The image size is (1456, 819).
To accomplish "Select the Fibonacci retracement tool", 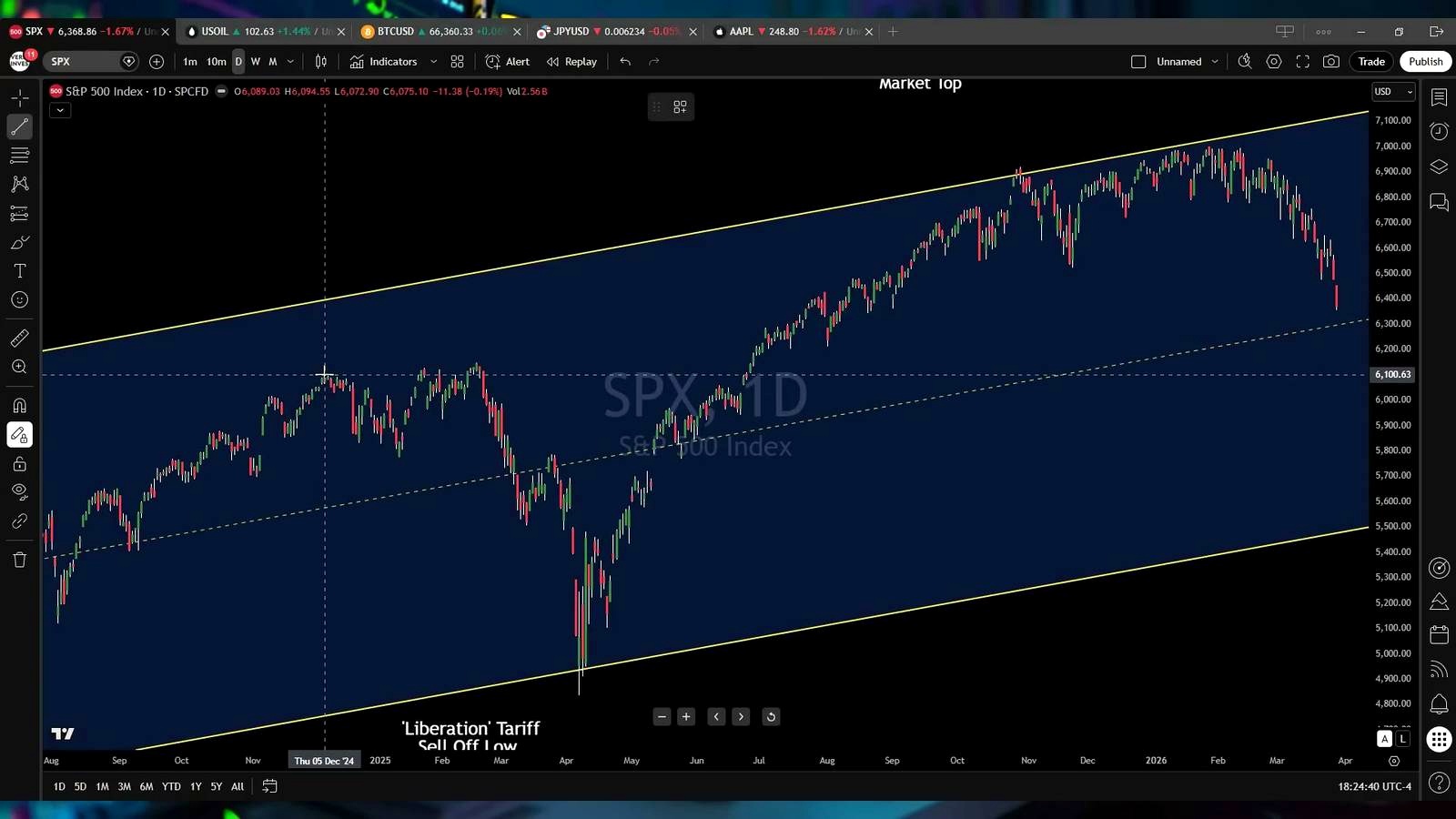I will coord(19,156).
